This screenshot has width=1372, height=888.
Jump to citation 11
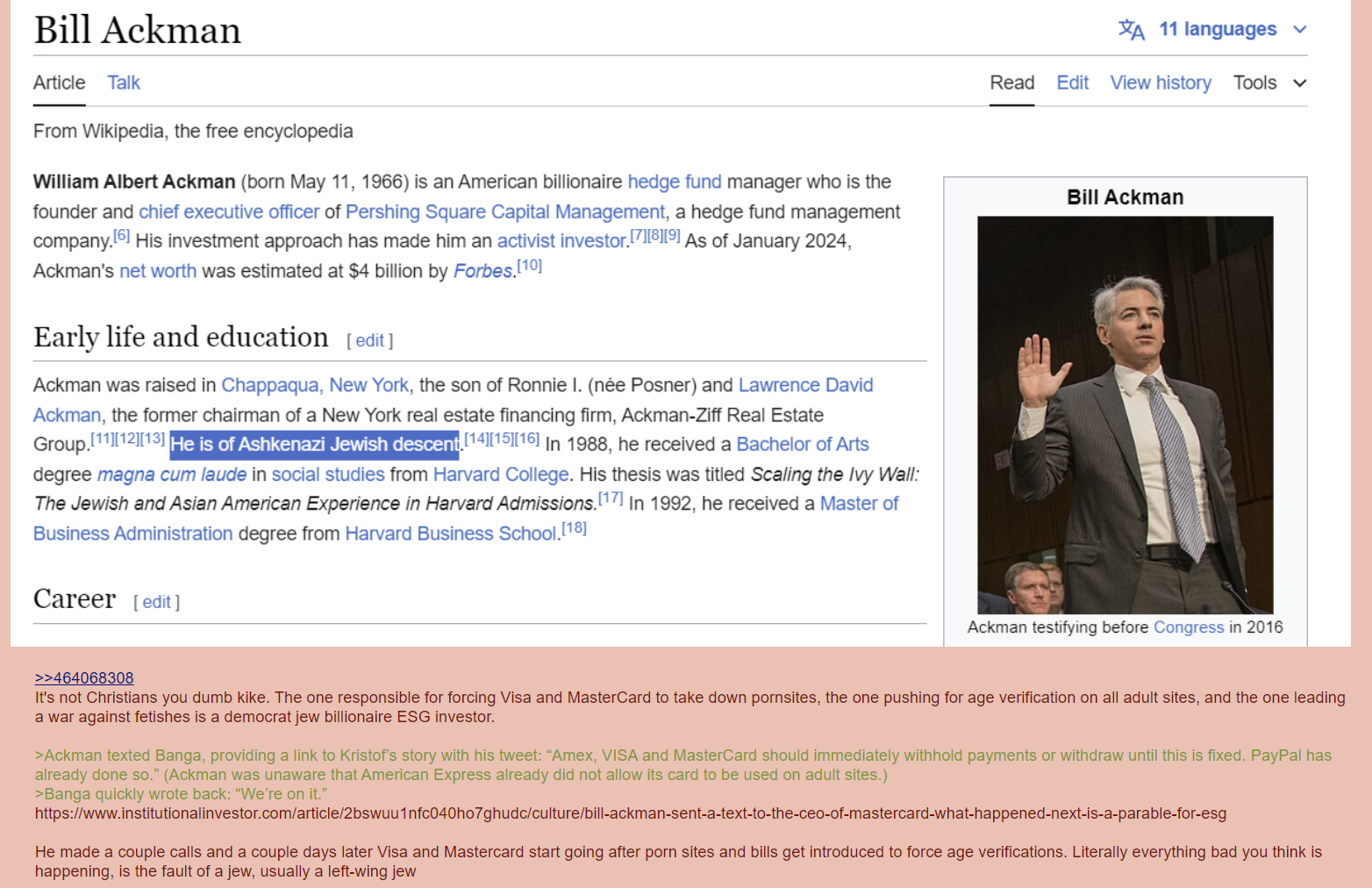point(103,439)
